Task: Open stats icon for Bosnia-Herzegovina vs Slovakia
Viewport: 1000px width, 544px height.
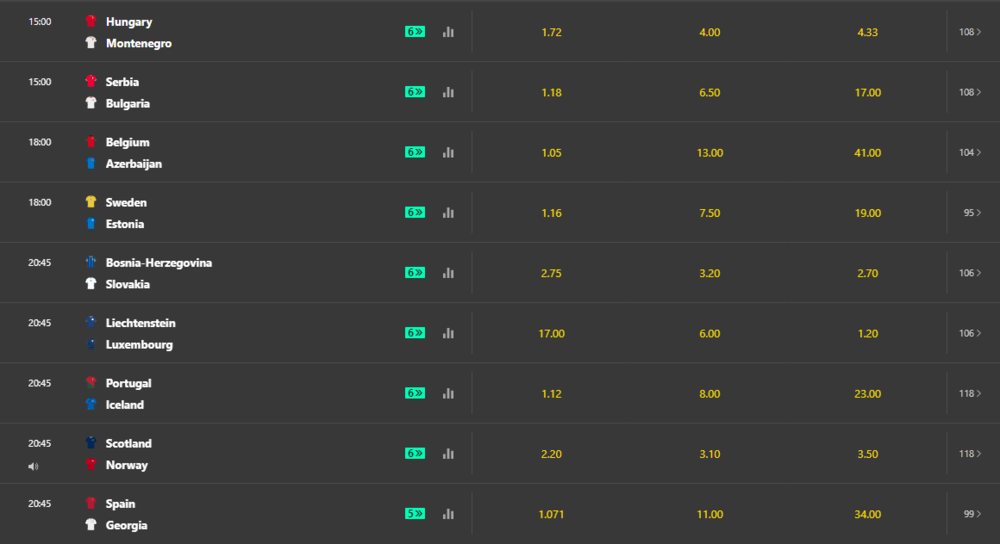Action: (448, 273)
